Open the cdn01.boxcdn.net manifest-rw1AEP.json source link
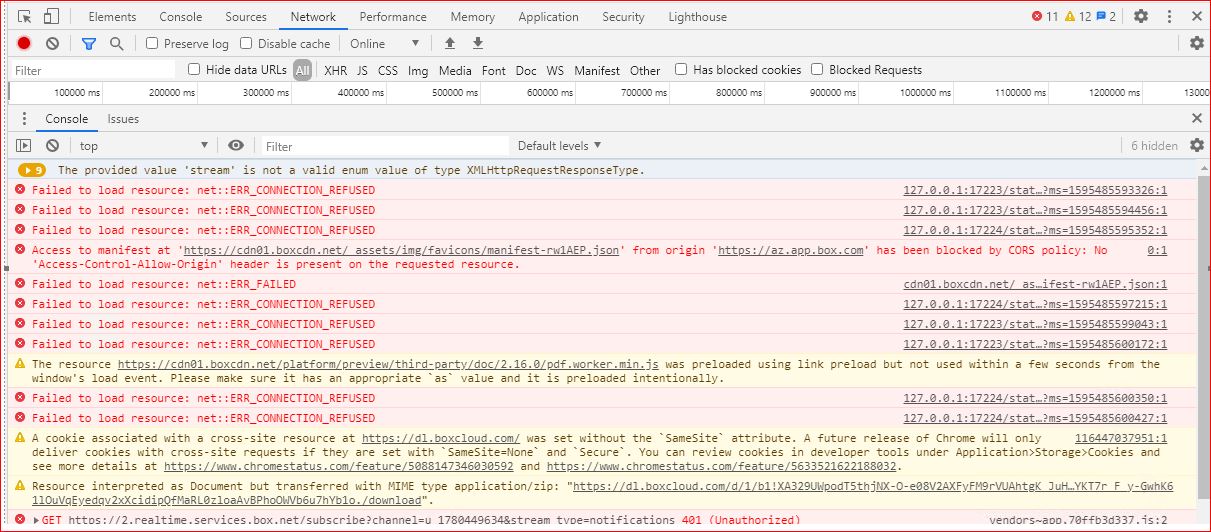1211x532 pixels. 1035,284
